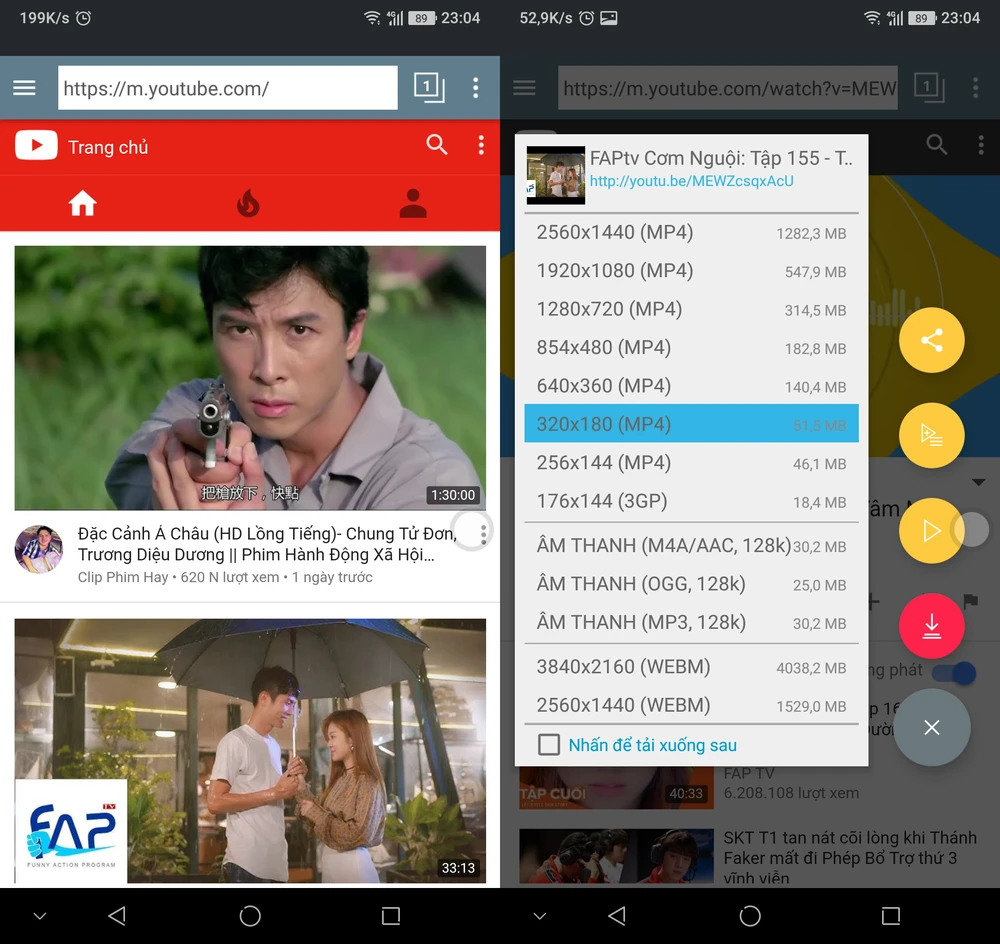Screen dimensions: 1000x944
Task: Open options menu for Đặc Cảnh Á Châu video
Action: click(x=483, y=534)
